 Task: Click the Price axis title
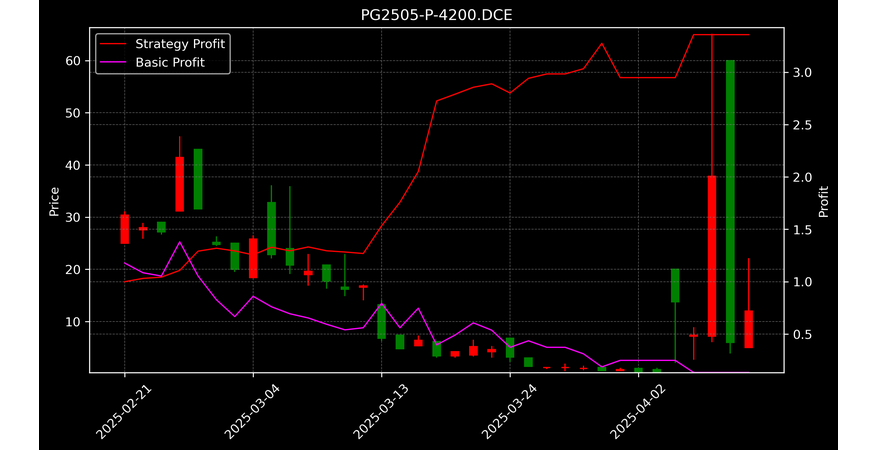(54, 202)
